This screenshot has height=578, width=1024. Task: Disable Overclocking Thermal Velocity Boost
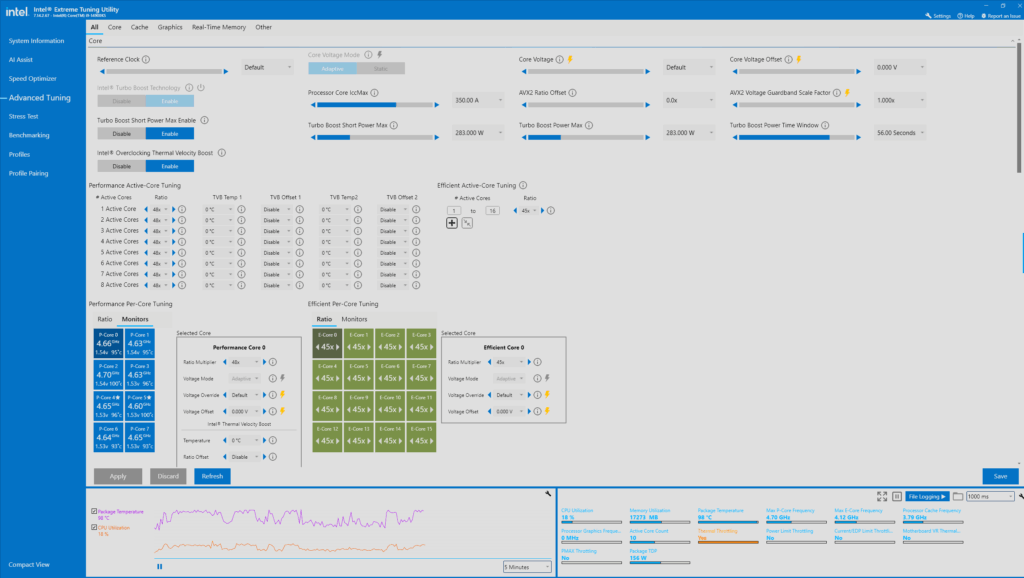click(x=121, y=166)
